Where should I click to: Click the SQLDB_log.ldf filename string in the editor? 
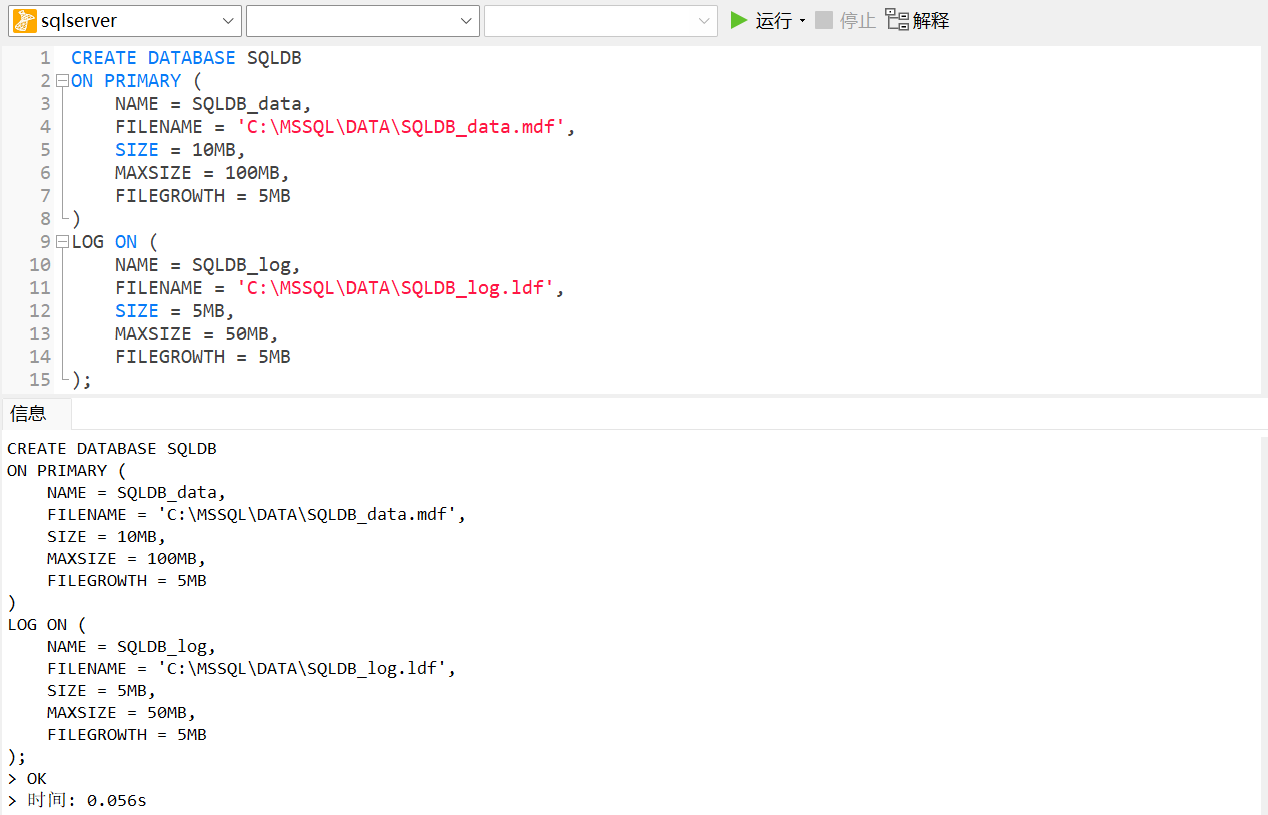tap(395, 288)
